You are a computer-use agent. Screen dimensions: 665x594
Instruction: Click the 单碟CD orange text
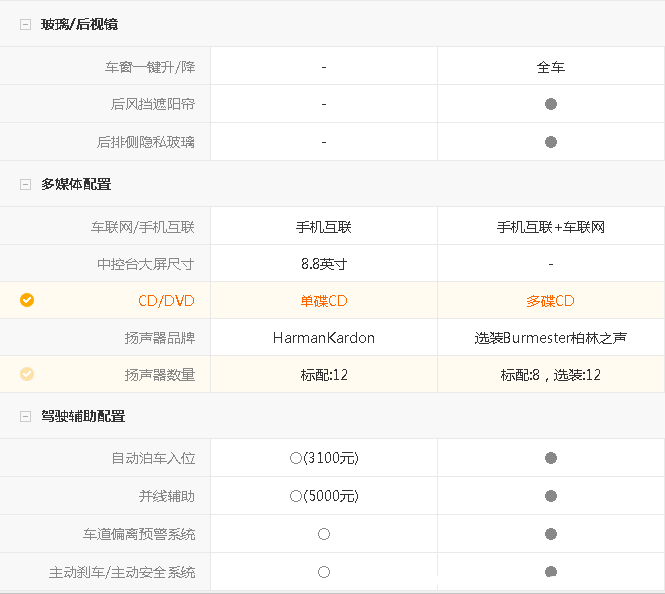coord(324,301)
